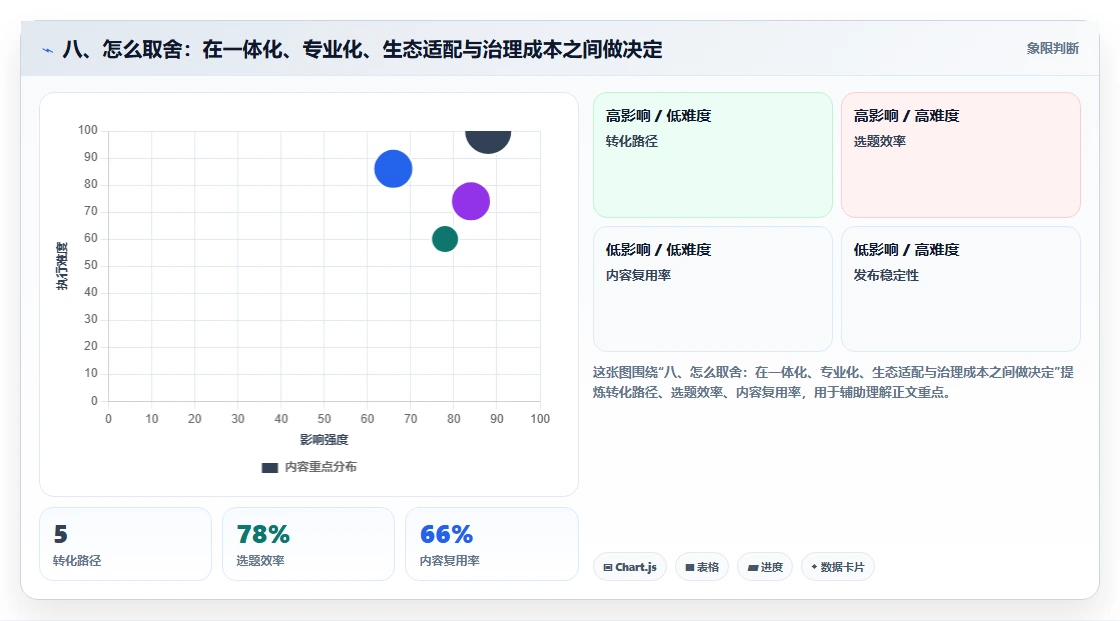Screen dimensions: 1120x621
Task: Click the Chart.js tag
Action: tap(630, 567)
